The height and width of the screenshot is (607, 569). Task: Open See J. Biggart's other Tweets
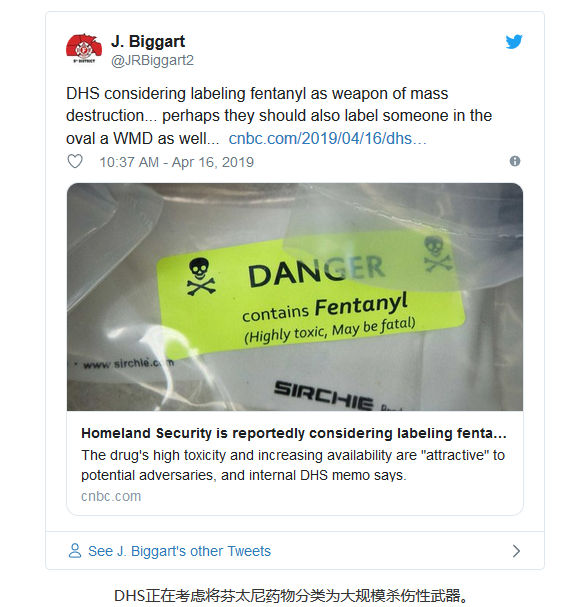tap(179, 551)
